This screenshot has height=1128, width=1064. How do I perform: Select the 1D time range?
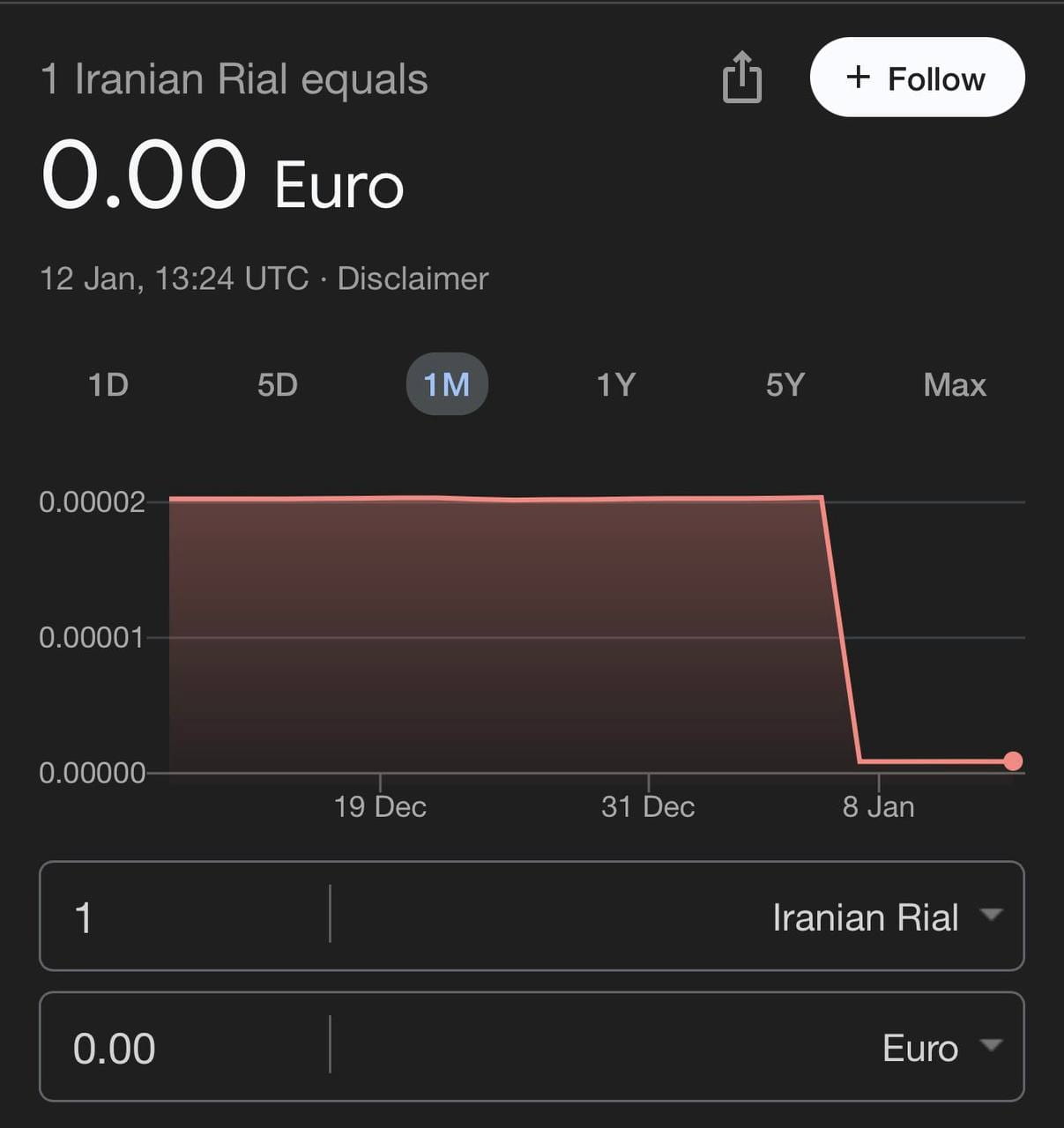(x=108, y=384)
